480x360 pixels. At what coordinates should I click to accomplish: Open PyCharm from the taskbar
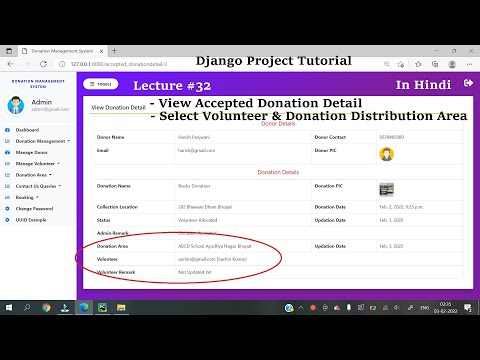102,307
